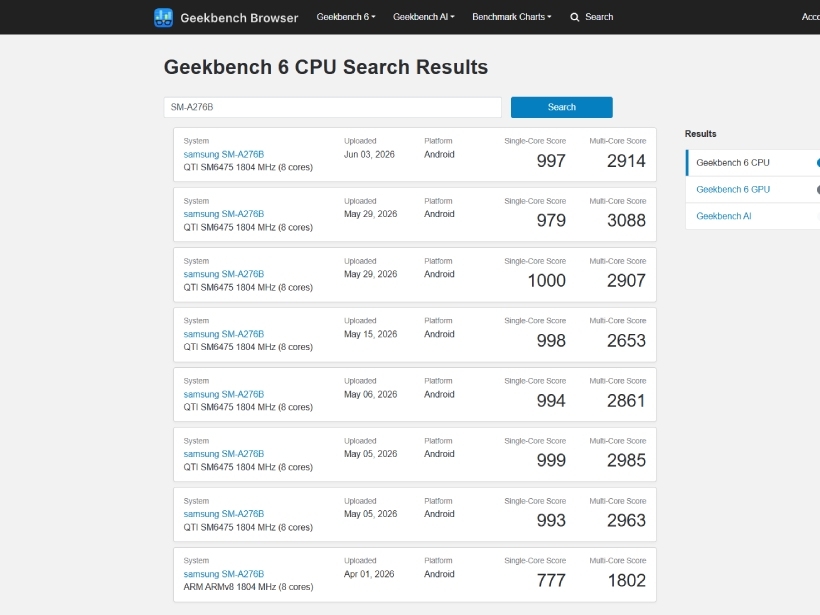Click the multi-core score 2907
This screenshot has width=820, height=615.
click(x=626, y=281)
